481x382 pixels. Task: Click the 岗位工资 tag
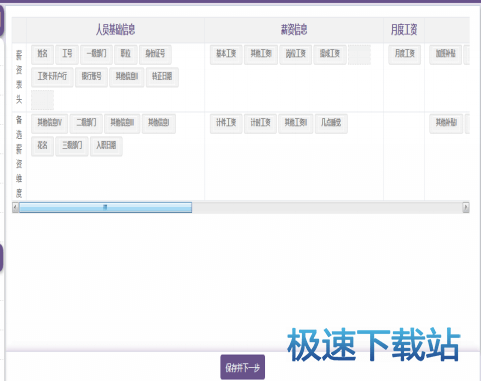pyautogui.click(x=296, y=55)
